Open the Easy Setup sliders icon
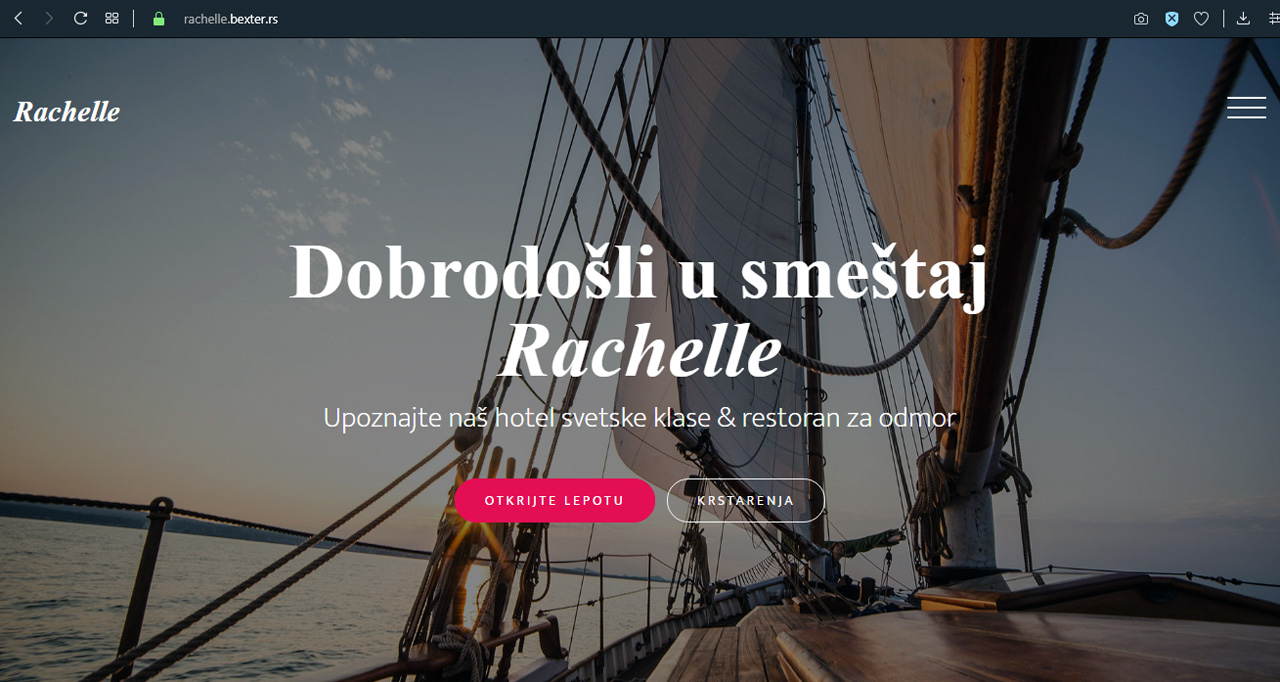This screenshot has width=1280, height=682. pos(1274,18)
